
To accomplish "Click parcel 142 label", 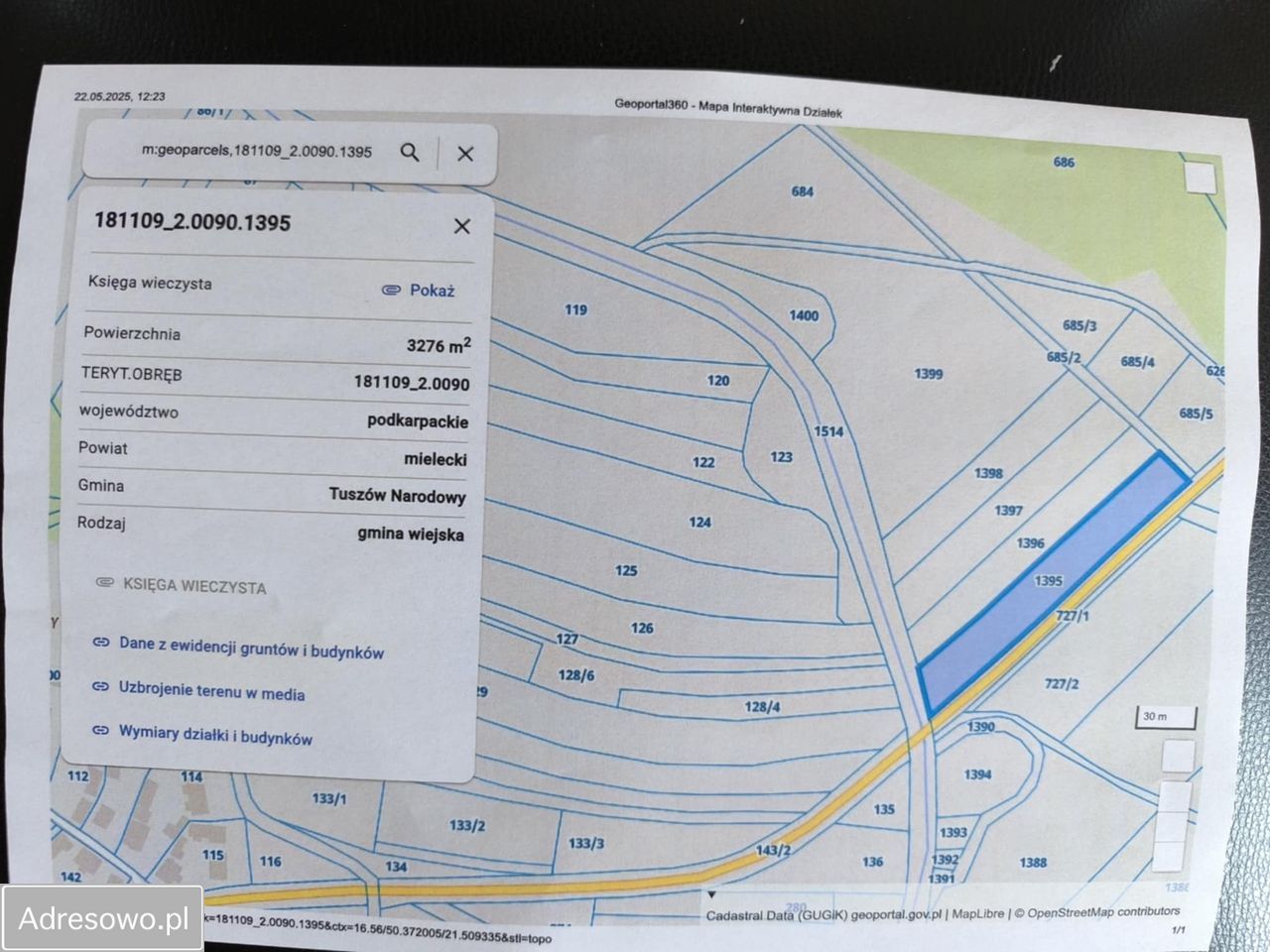I will click(x=70, y=877).
